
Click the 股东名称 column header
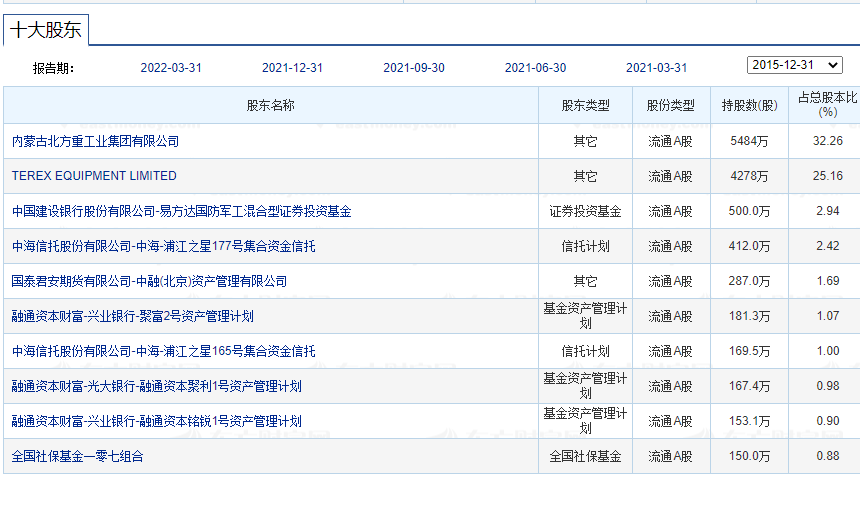270,105
